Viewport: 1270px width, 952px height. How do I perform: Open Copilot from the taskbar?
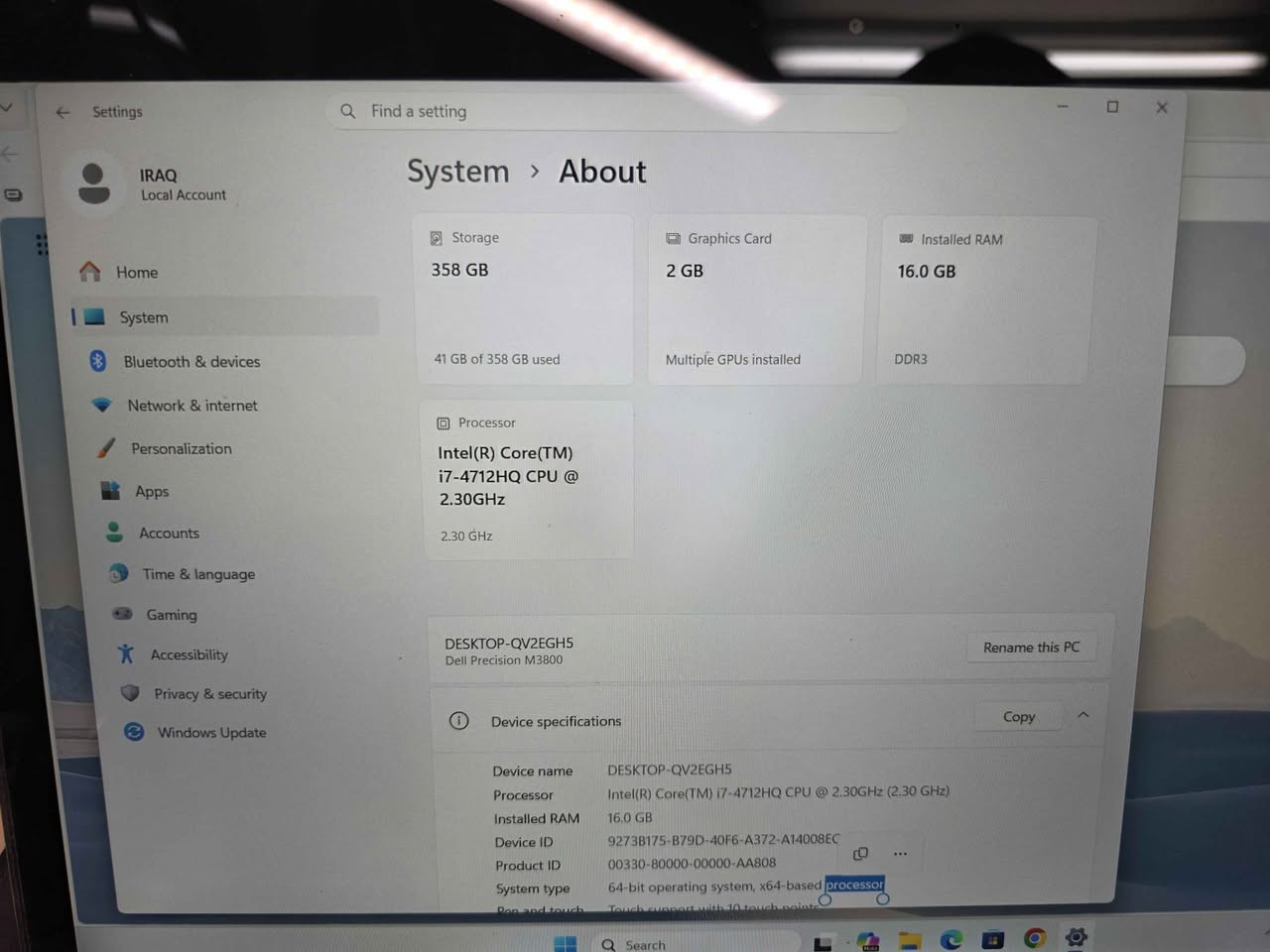pos(868,941)
